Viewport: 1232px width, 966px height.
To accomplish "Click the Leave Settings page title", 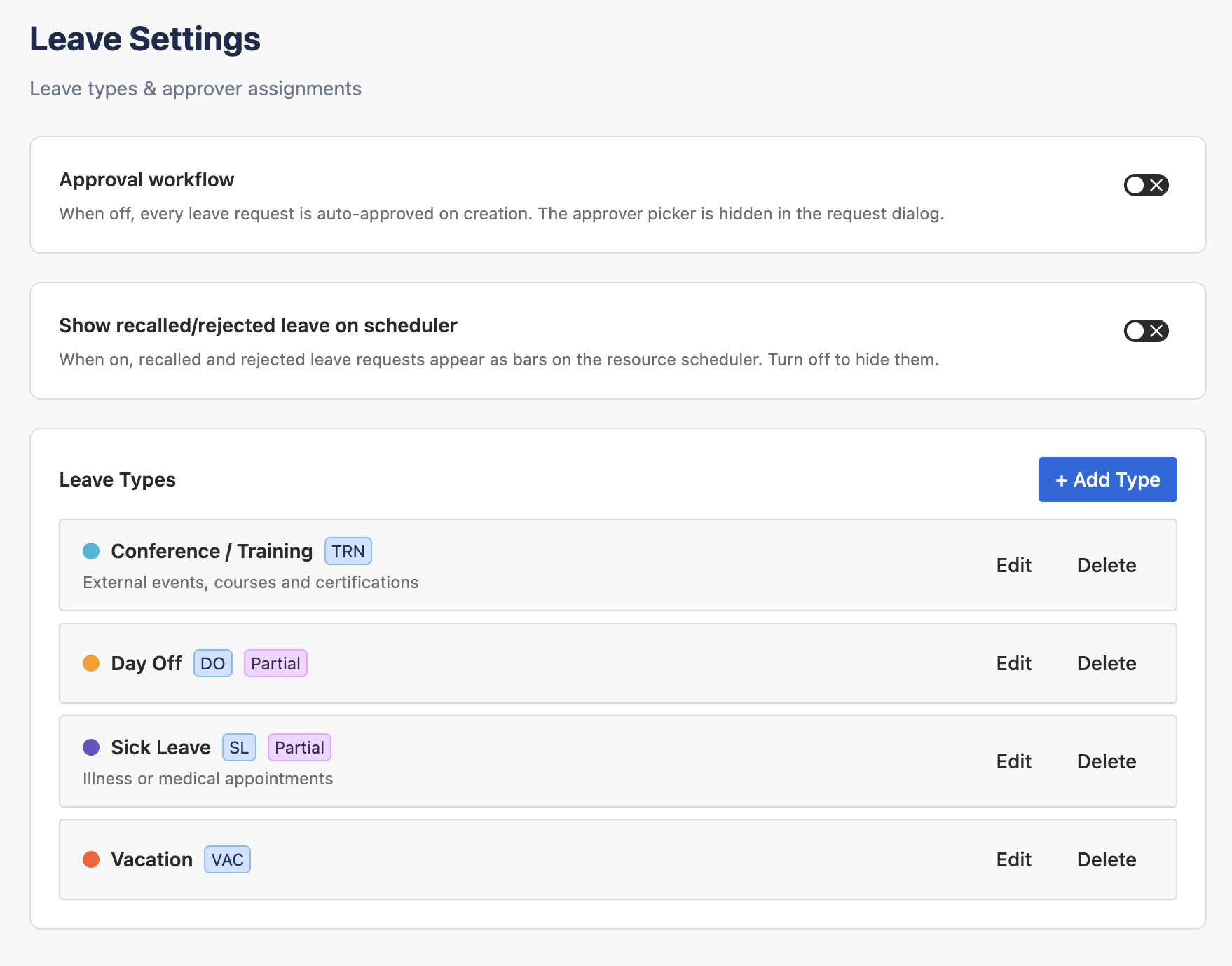I will [x=145, y=39].
